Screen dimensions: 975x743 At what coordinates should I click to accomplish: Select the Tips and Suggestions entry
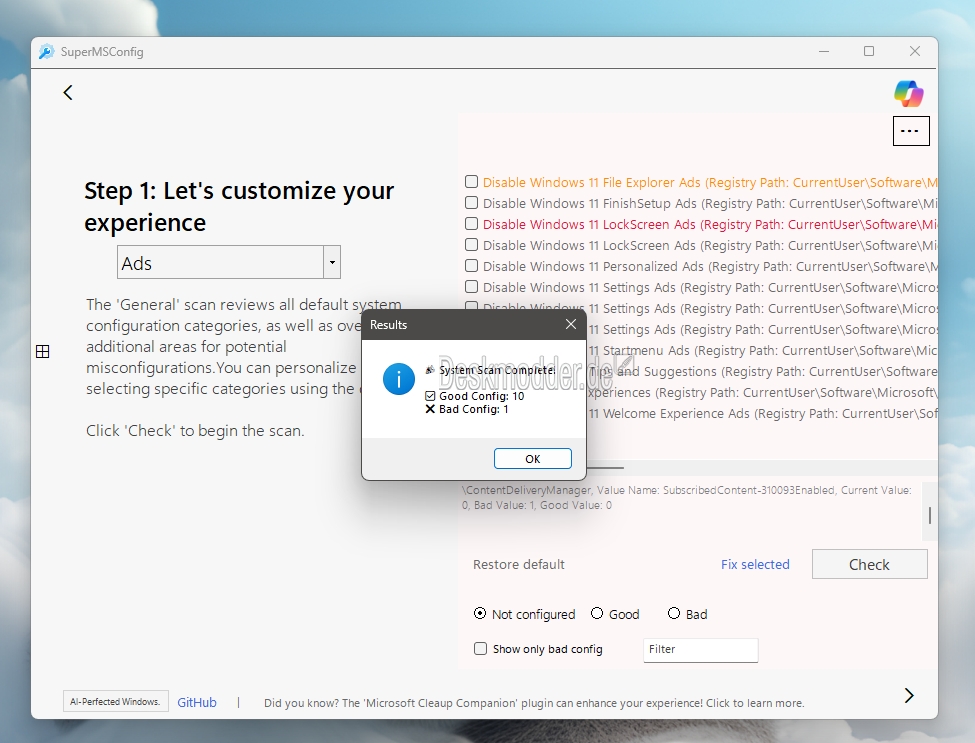coord(762,372)
